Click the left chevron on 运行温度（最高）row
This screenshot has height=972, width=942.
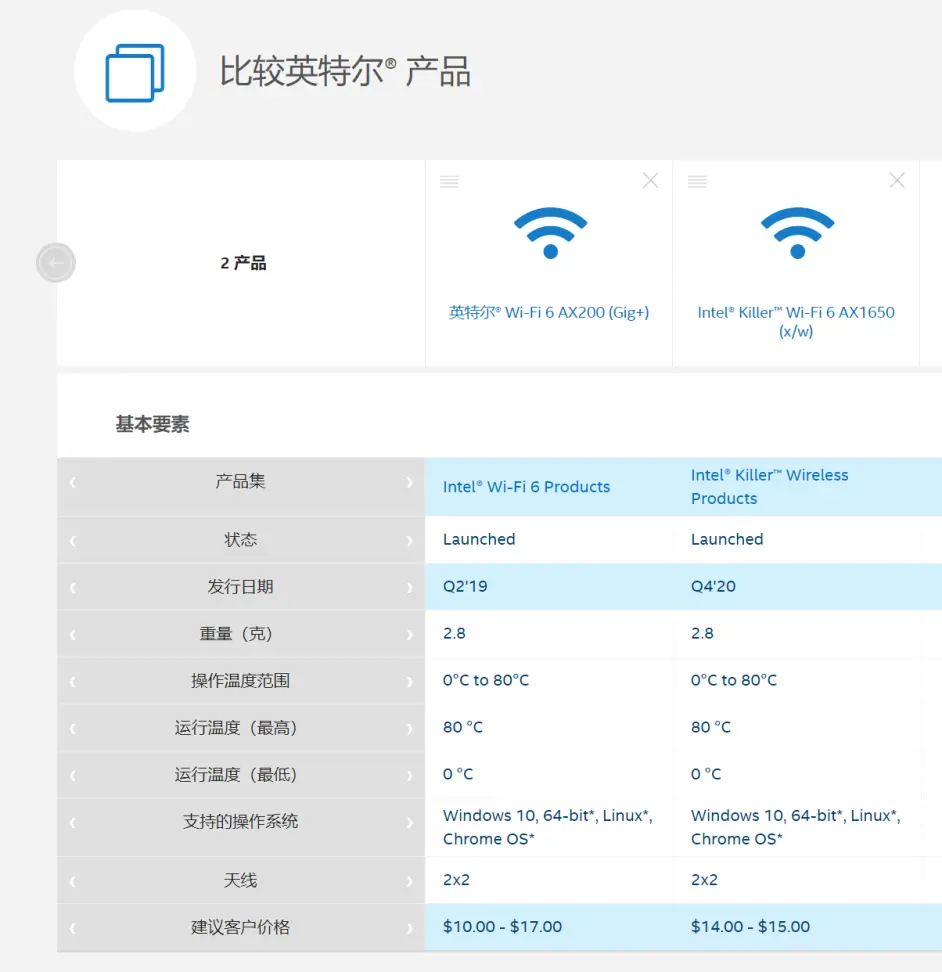coord(73,728)
